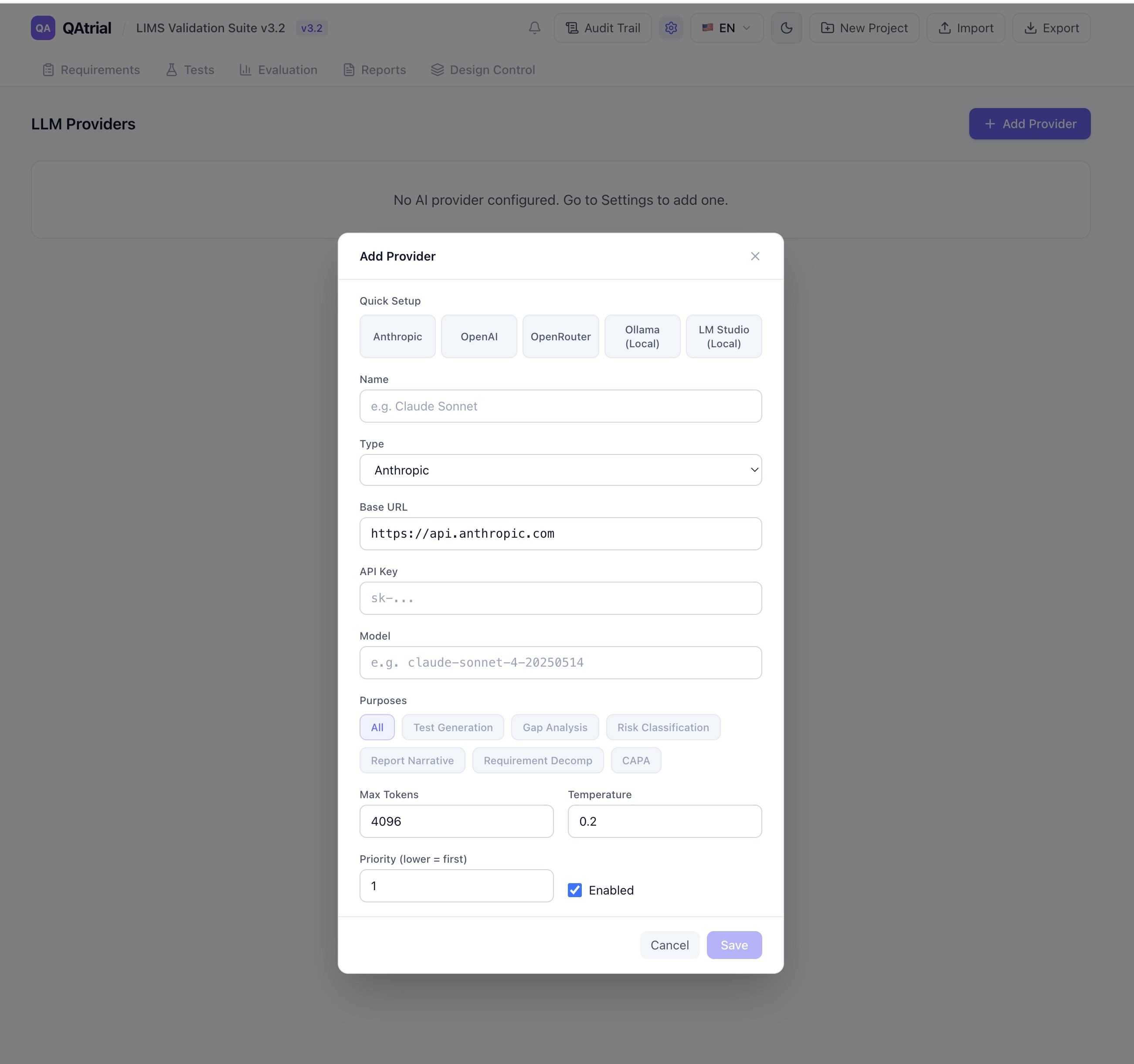Uncheck the Enabled checkbox
1134x1064 pixels.
574,890
